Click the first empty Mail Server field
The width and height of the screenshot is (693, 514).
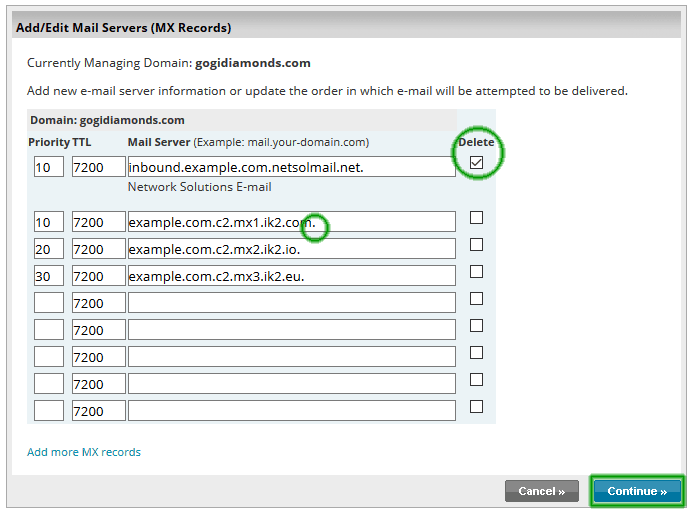pos(291,303)
